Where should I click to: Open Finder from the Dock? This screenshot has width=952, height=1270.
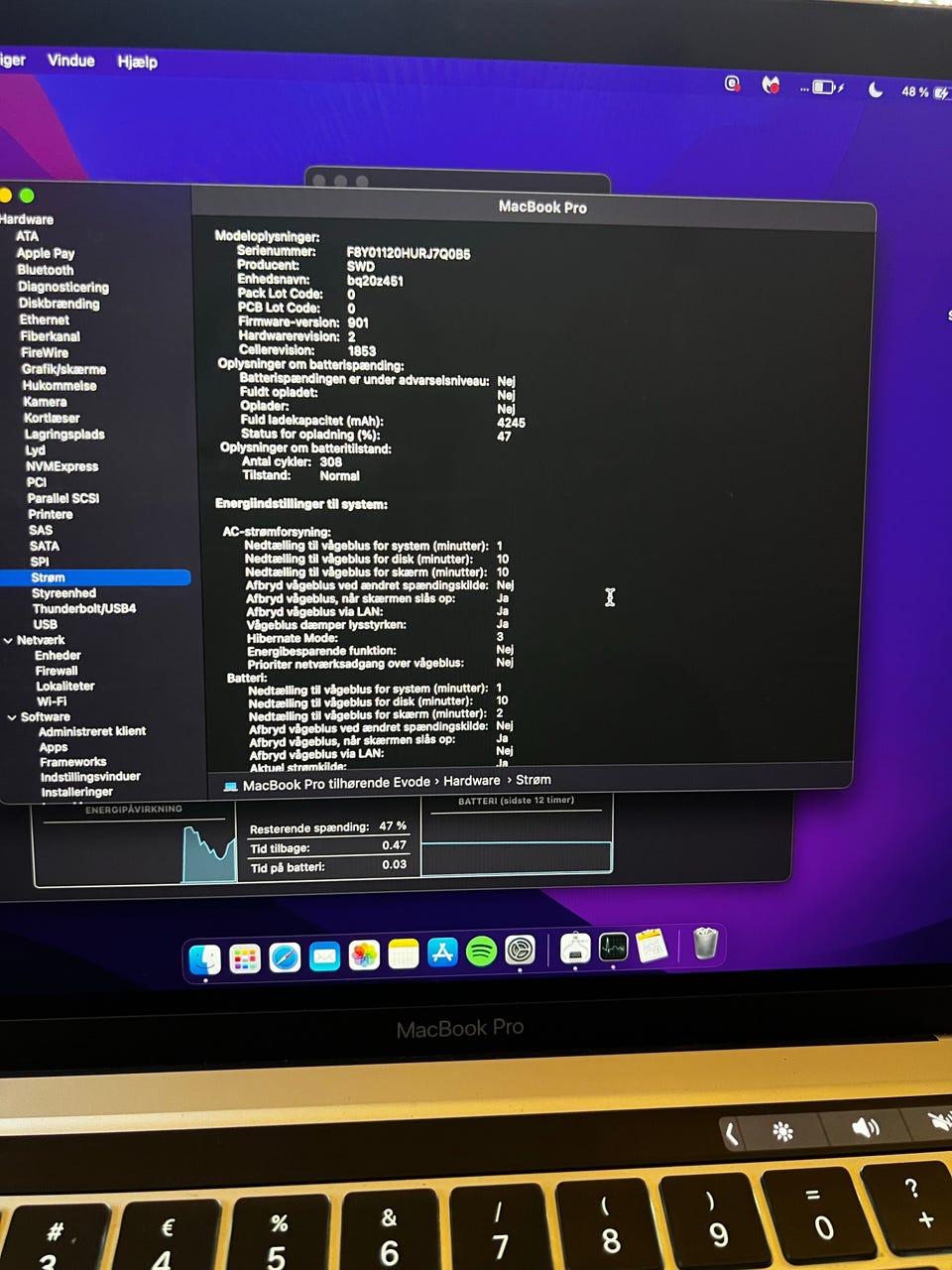pyautogui.click(x=205, y=958)
